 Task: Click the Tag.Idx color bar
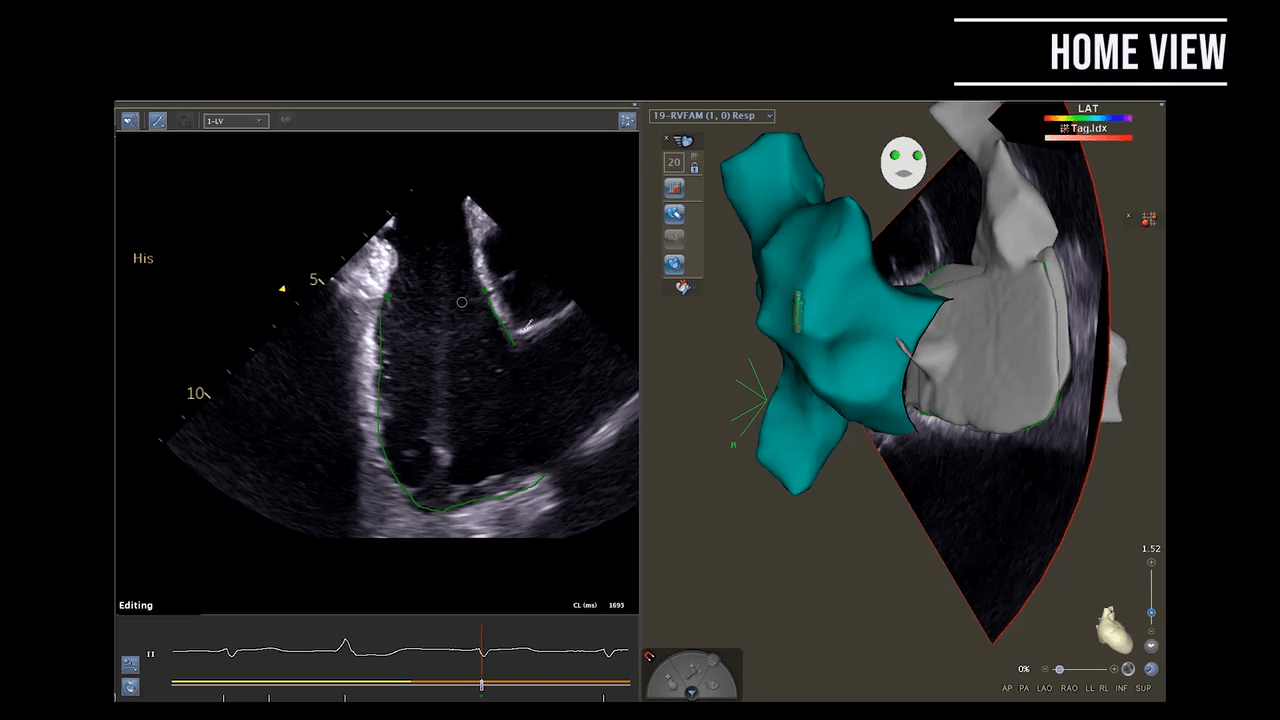(1088, 137)
